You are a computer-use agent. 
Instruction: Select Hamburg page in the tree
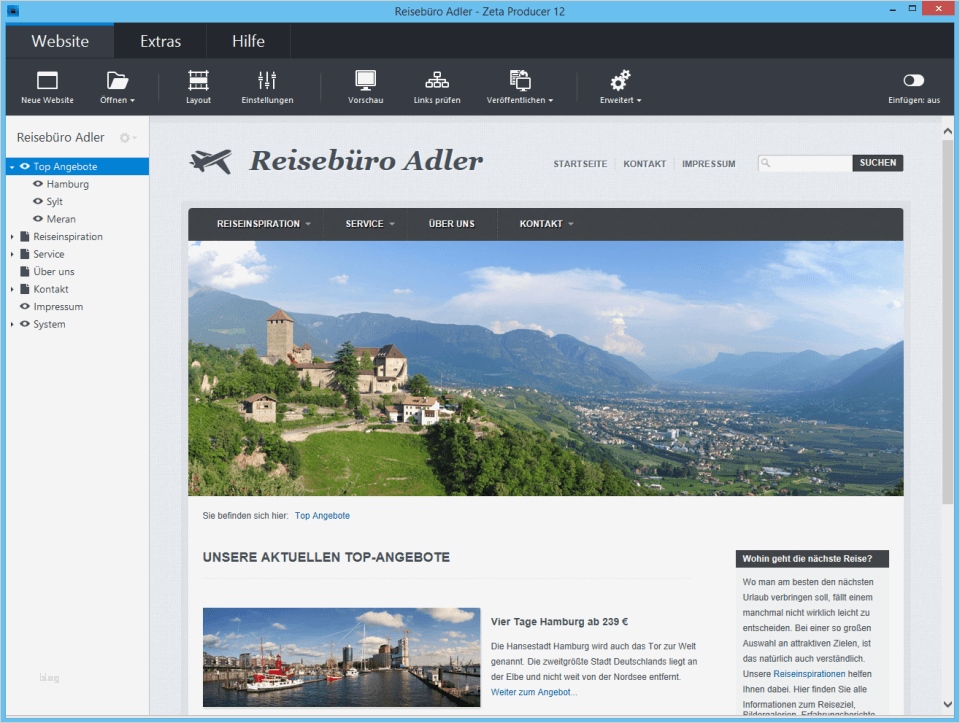pyautogui.click(x=67, y=184)
